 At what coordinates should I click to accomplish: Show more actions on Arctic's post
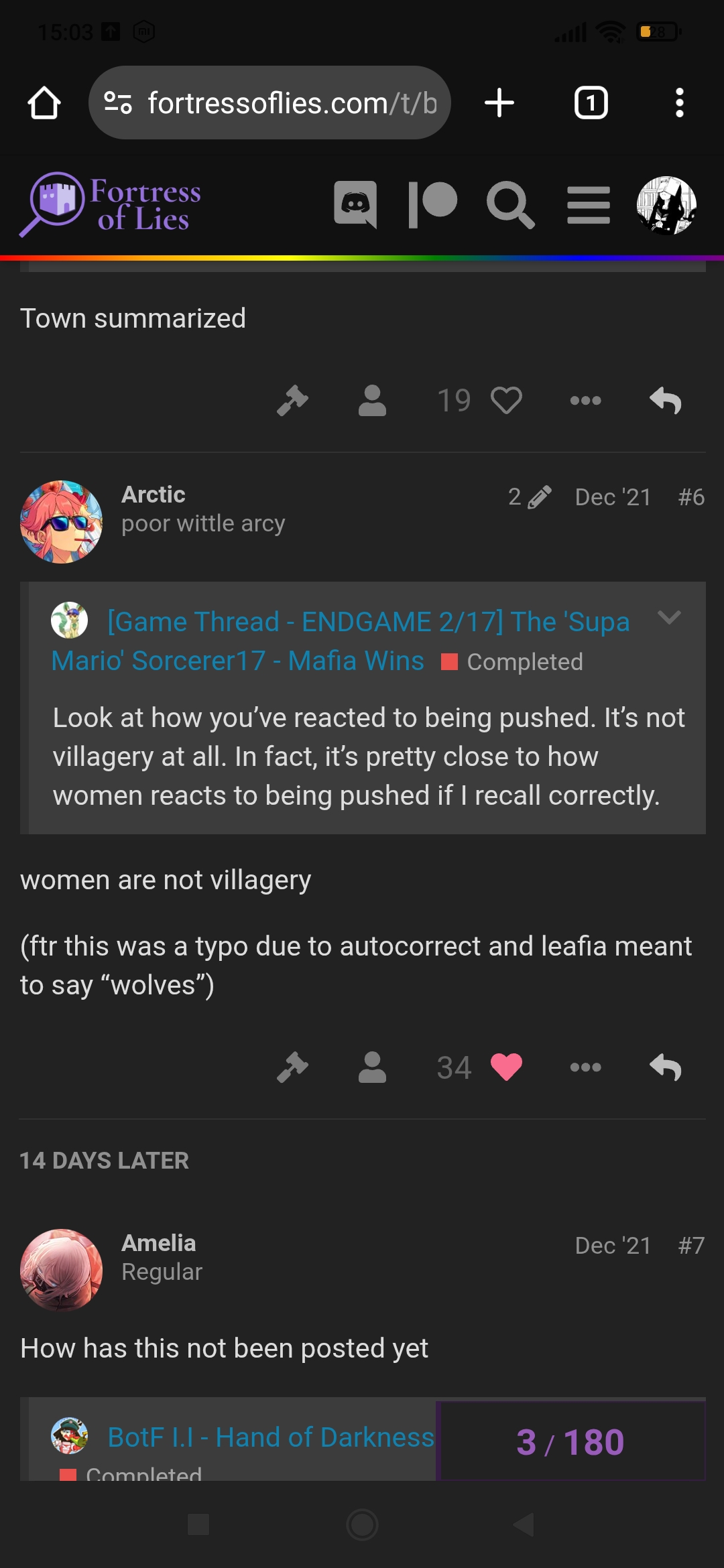[x=585, y=1067]
